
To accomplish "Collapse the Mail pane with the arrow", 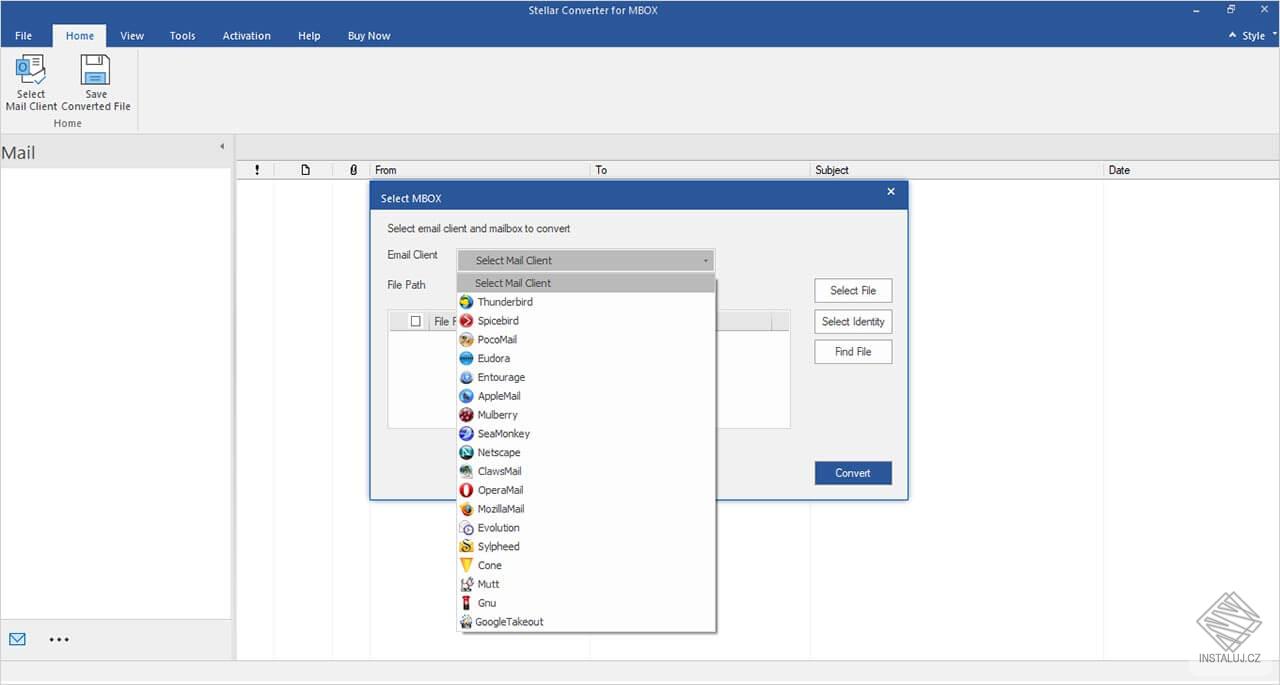I will click(x=222, y=147).
